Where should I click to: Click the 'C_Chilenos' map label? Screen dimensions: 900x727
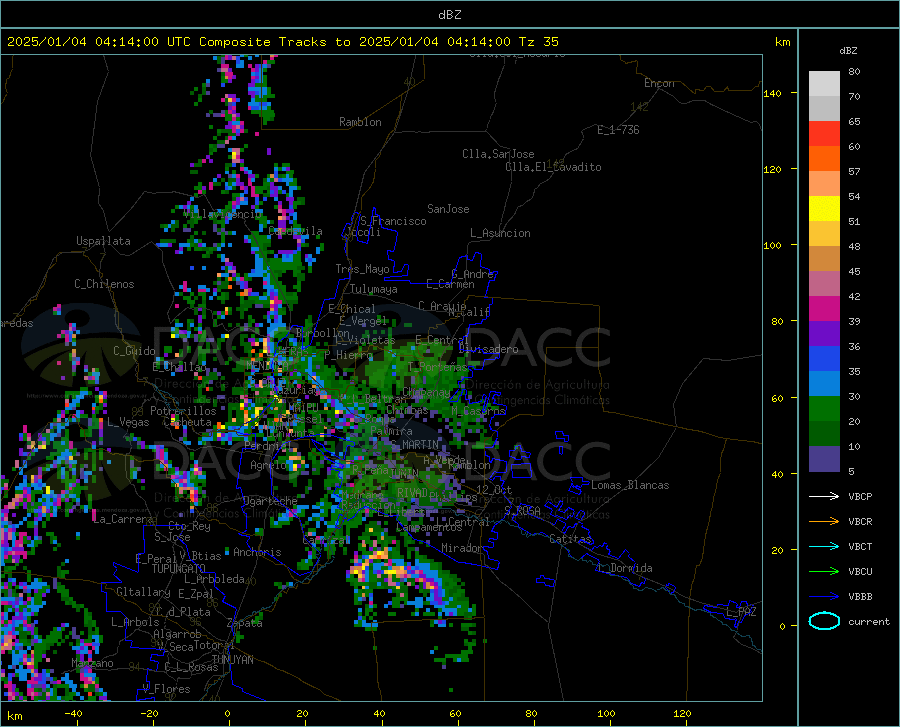pos(104,284)
